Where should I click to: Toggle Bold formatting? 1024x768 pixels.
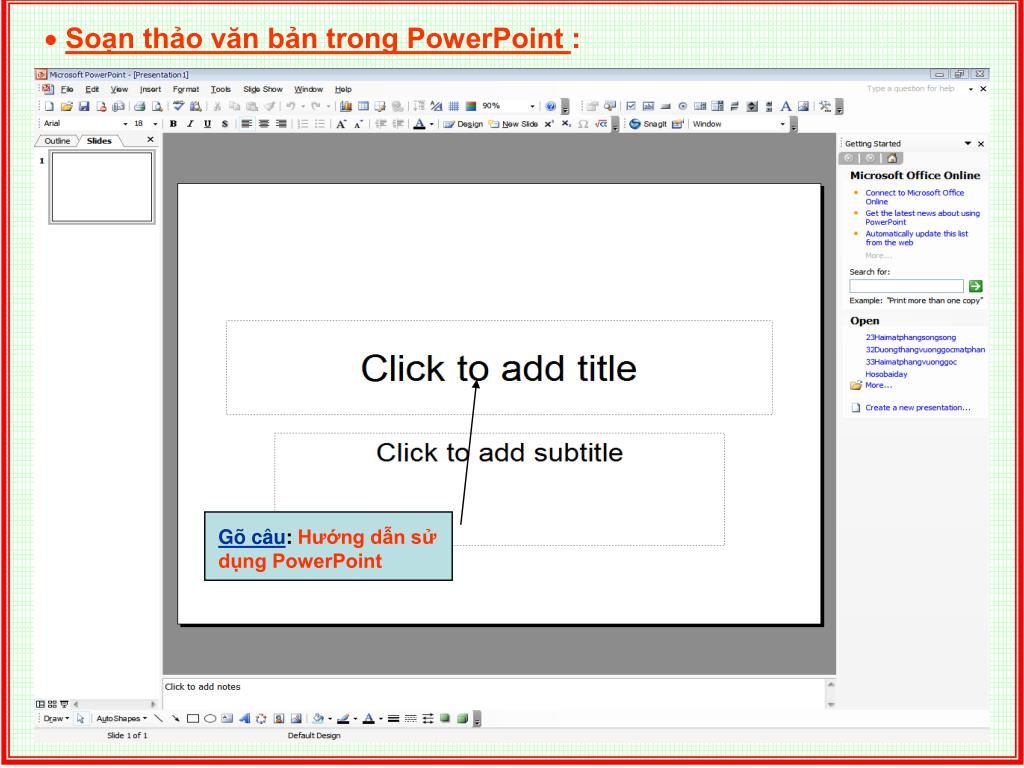[x=173, y=124]
